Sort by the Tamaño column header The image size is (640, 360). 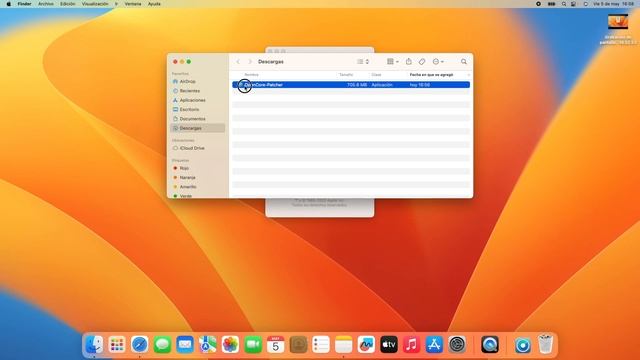pos(346,75)
